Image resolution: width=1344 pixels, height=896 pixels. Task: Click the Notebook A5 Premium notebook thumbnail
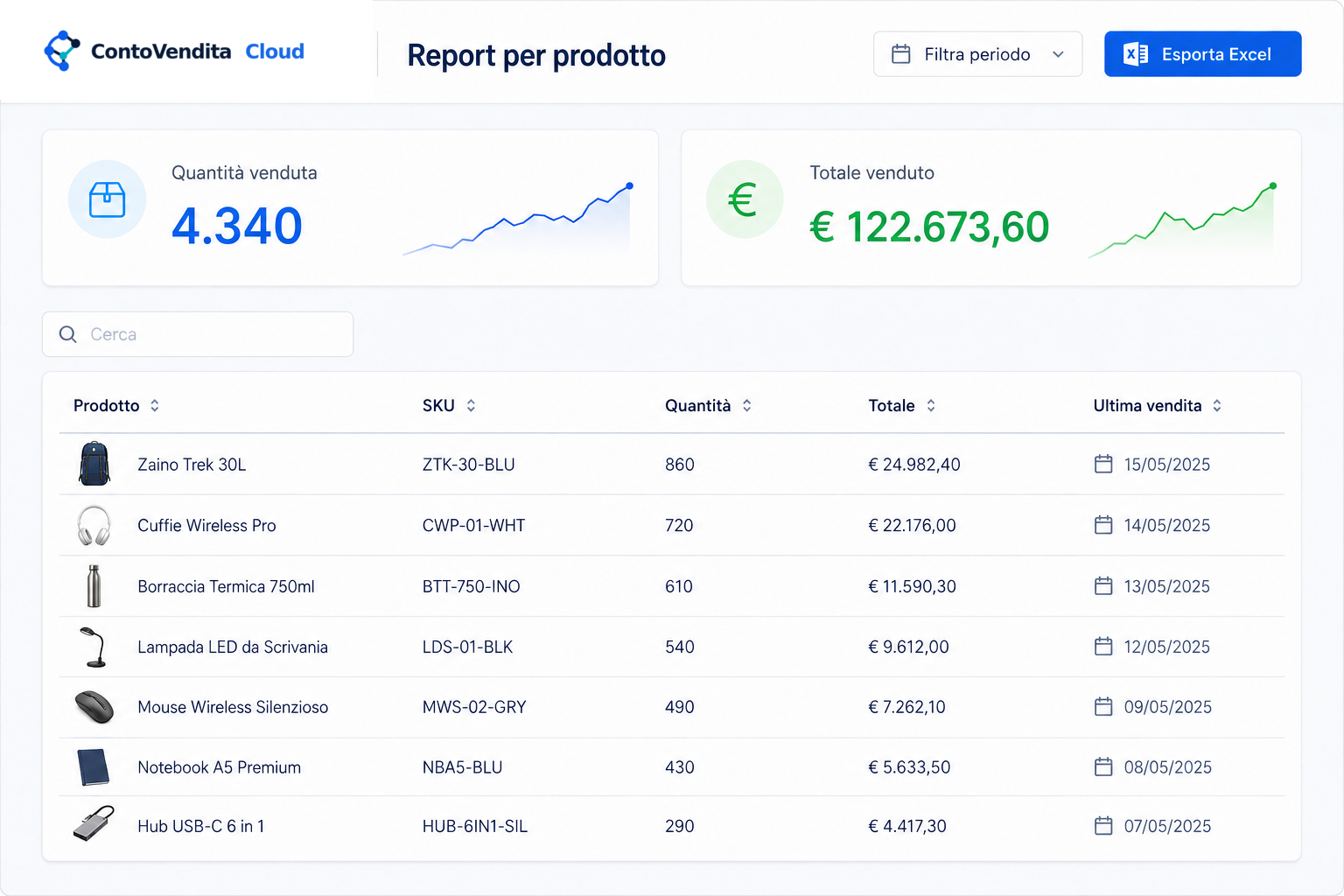(x=94, y=767)
